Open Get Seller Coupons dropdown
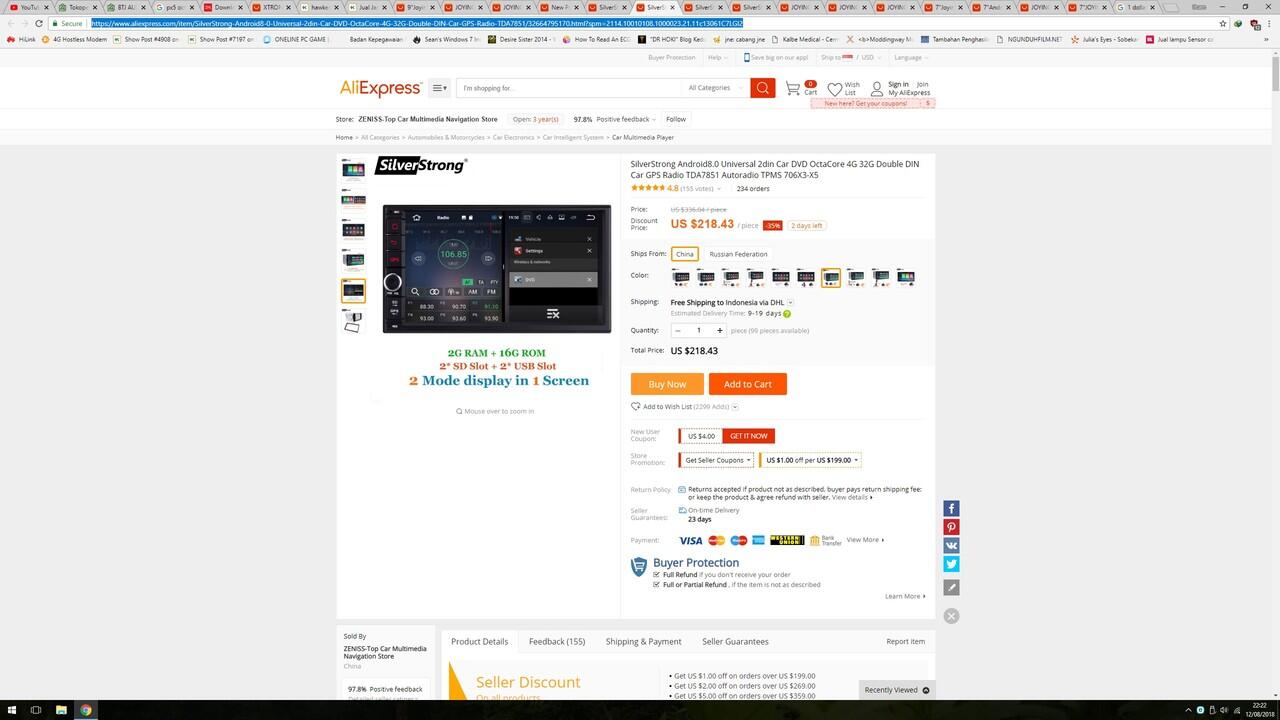Viewport: 1280px width, 720px height. tap(717, 460)
